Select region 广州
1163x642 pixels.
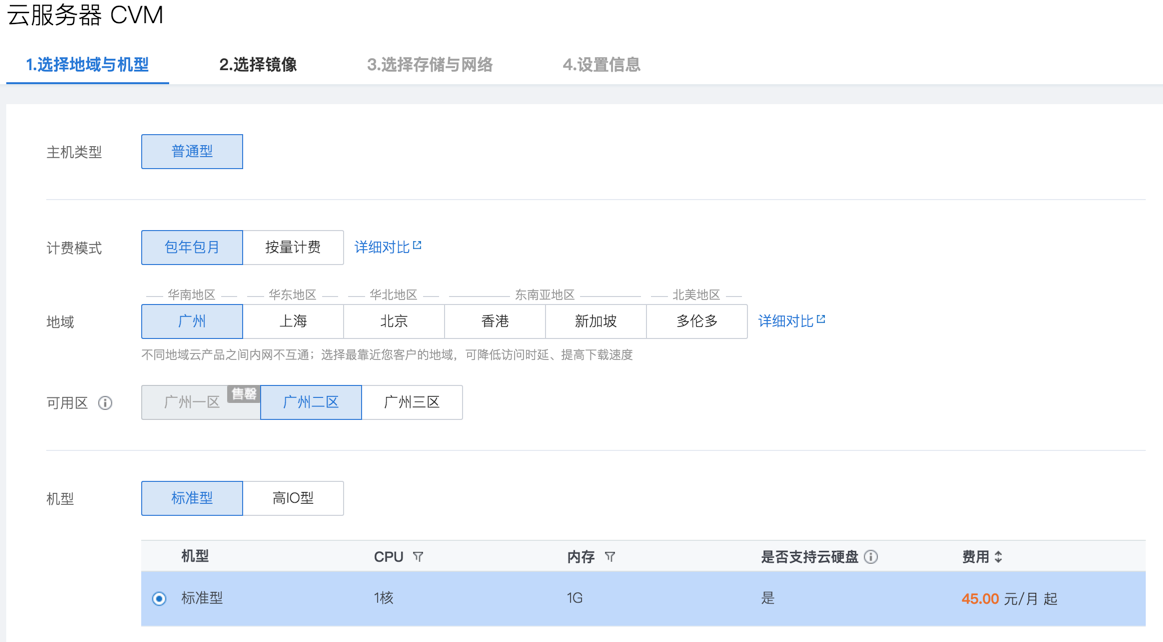[x=192, y=321]
